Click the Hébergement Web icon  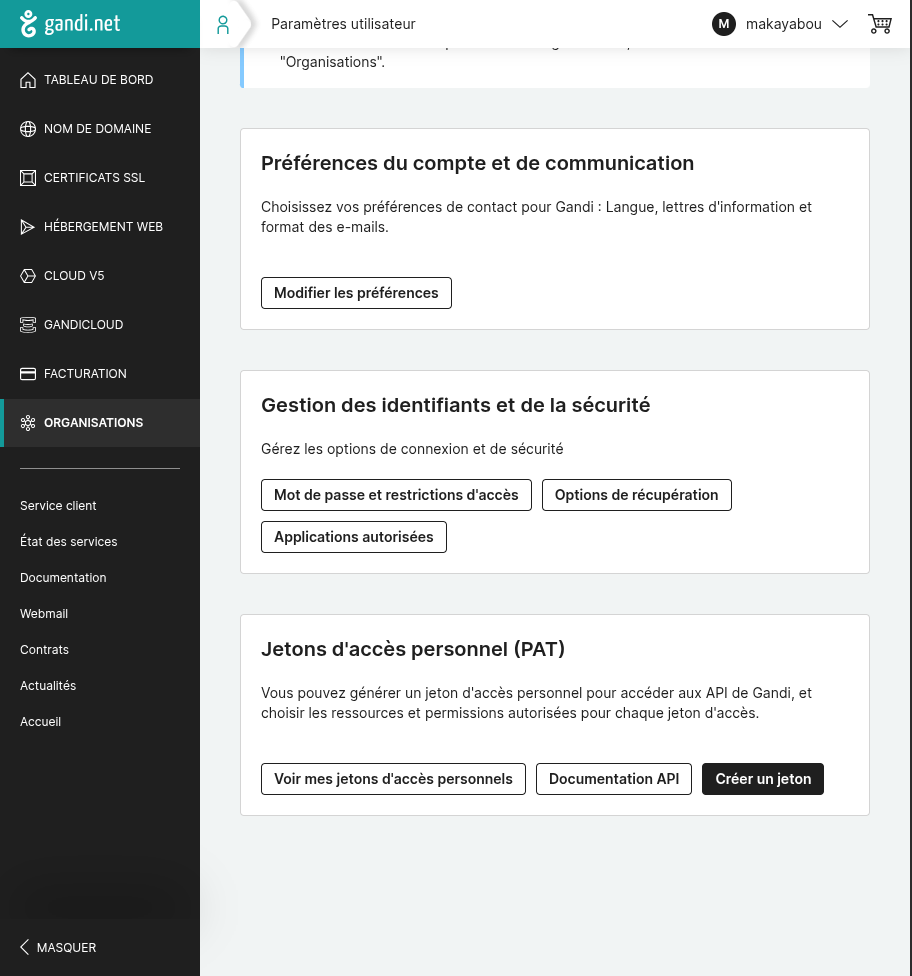28,227
